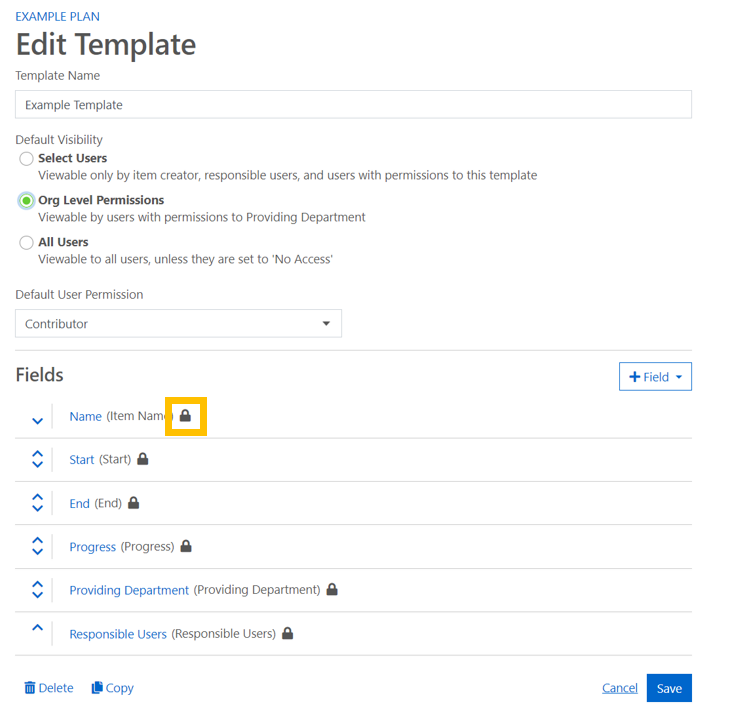Select the All Users radio button
The image size is (730, 726).
coord(27,243)
